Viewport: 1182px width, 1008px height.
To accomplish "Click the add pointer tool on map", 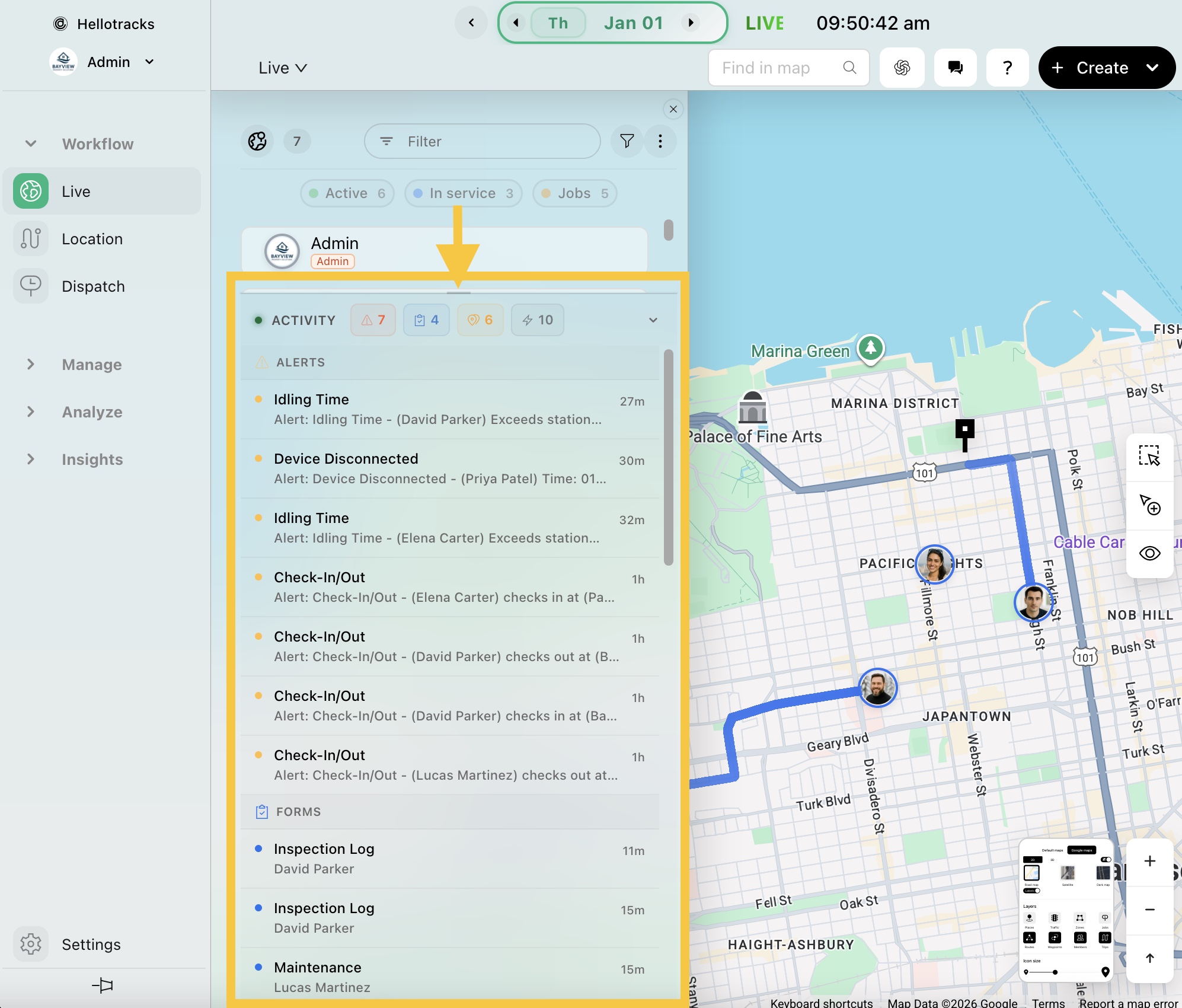I will (1149, 505).
